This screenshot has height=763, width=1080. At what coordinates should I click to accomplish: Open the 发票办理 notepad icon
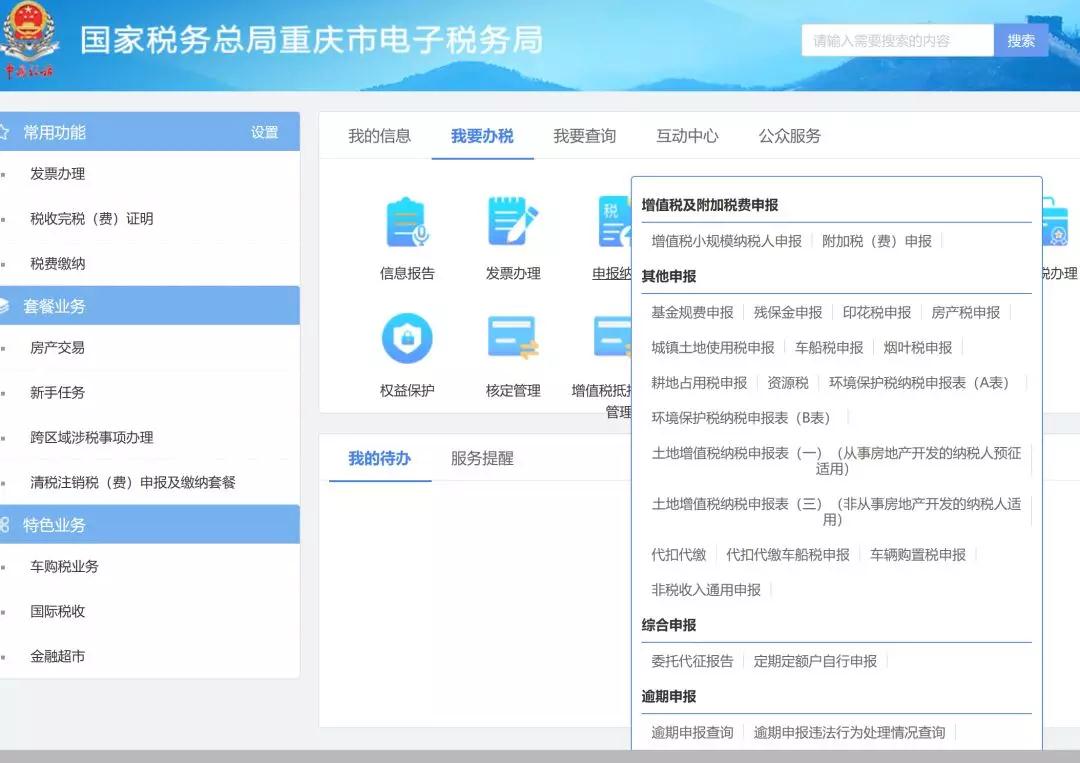click(x=512, y=221)
